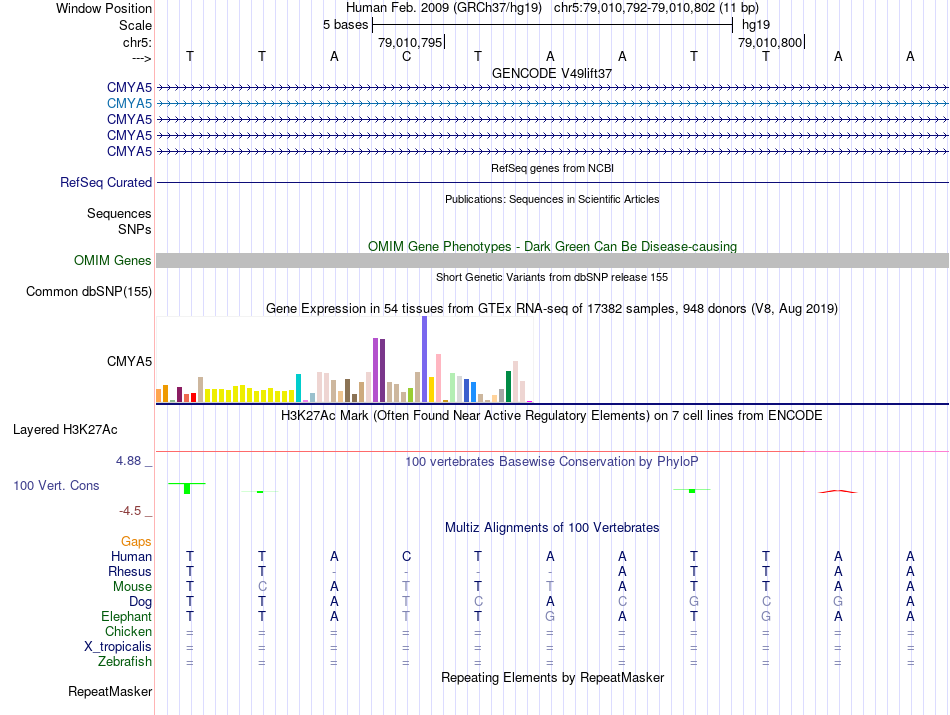Viewport: 950px width, 715px height.
Task: Click the 79,010,795 position marker
Action: point(410,43)
